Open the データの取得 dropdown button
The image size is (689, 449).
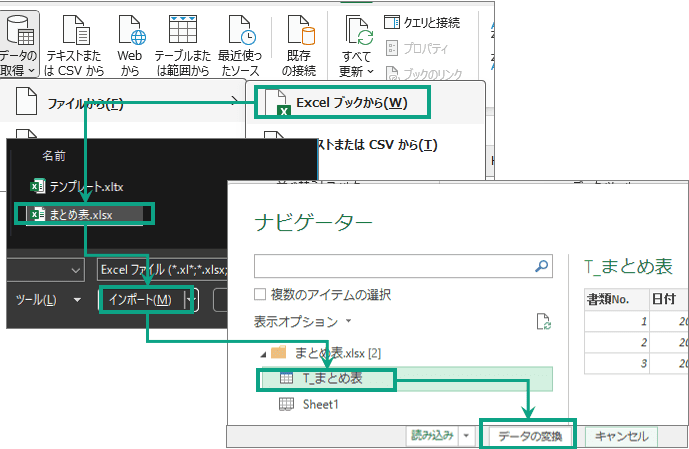19,44
